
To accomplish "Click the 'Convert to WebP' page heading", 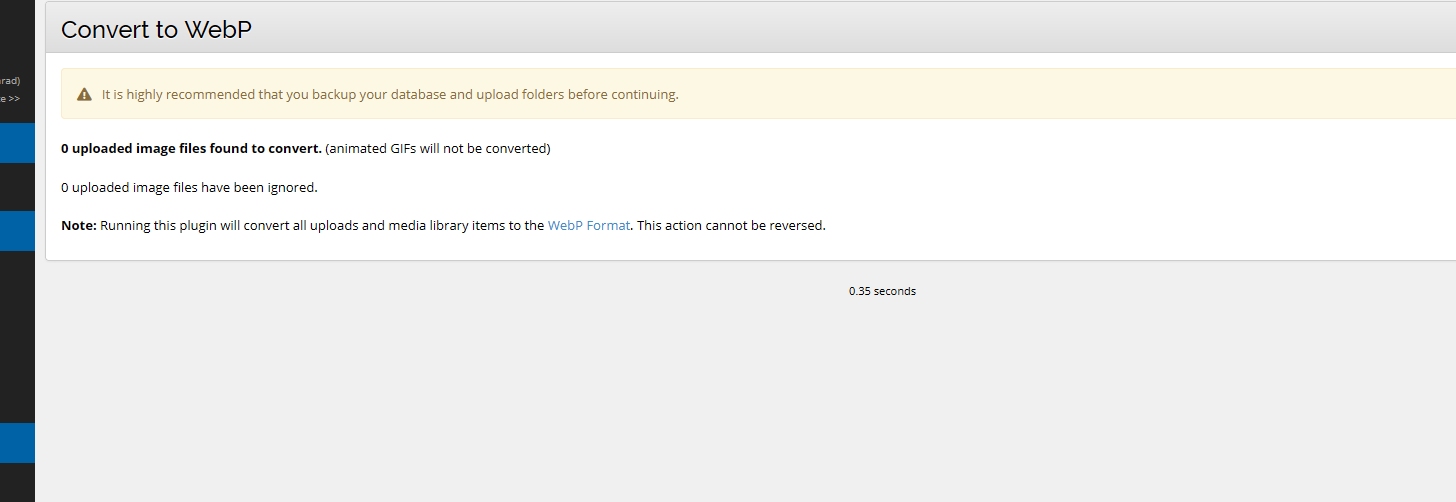I will [x=156, y=30].
